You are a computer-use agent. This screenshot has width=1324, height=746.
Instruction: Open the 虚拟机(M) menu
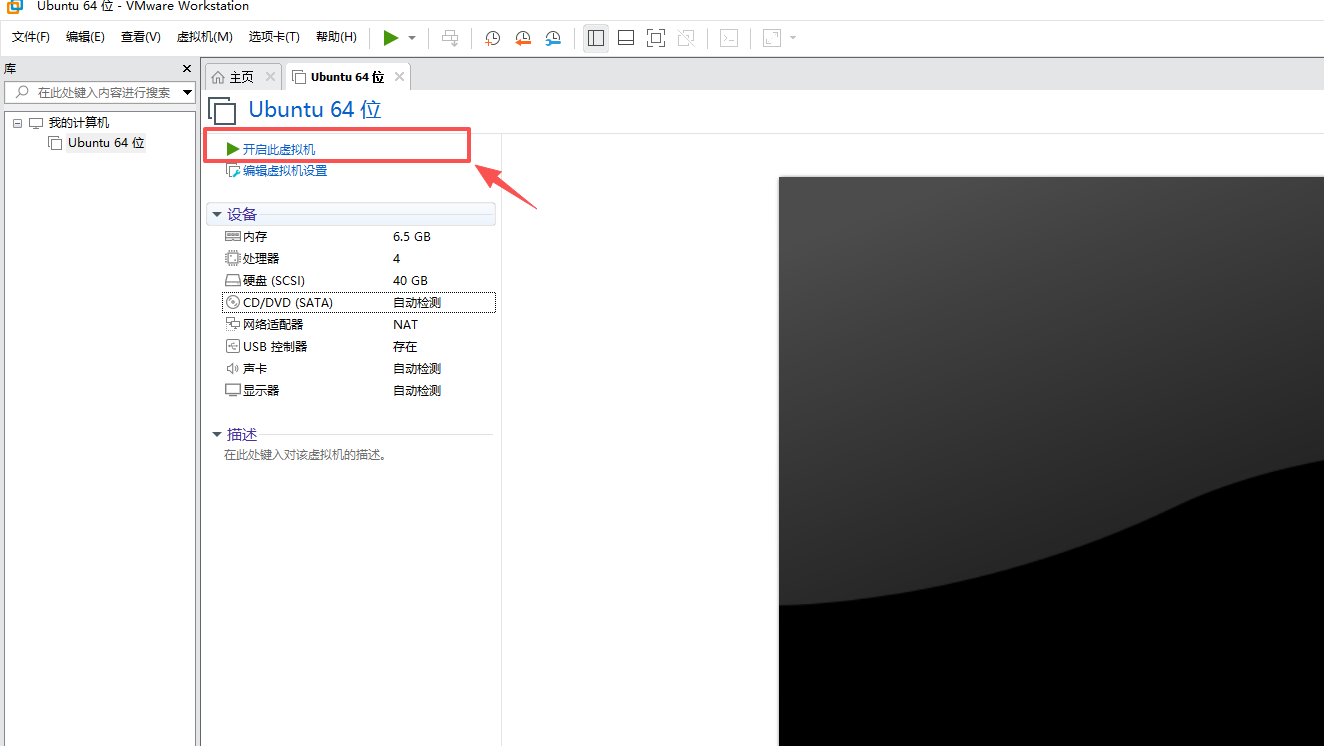(204, 37)
